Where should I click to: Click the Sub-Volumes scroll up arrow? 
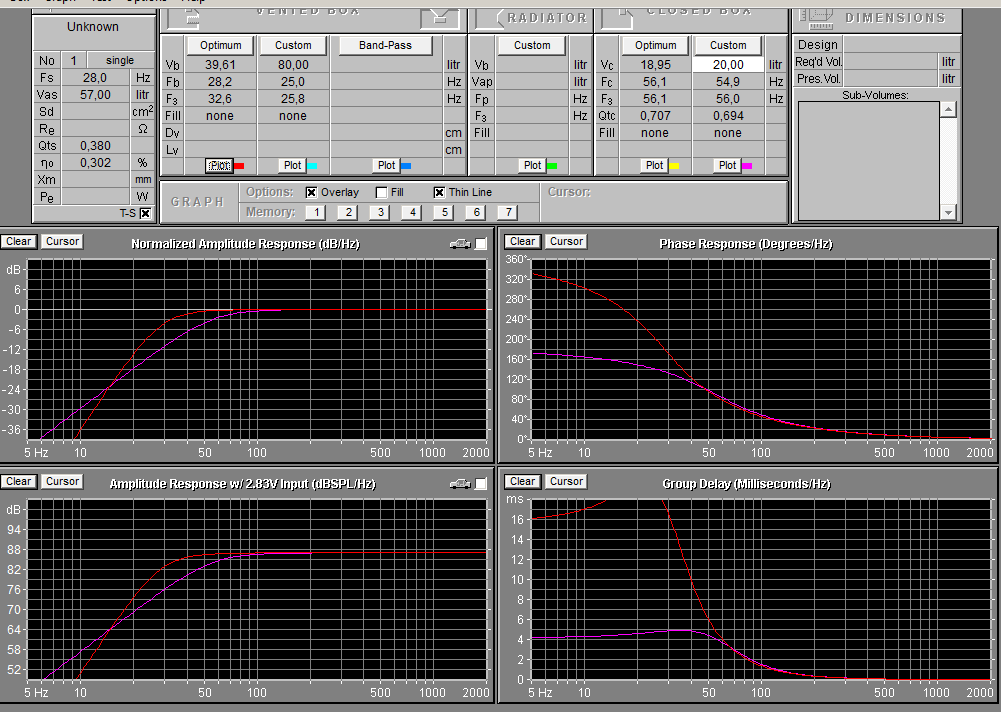(948, 110)
